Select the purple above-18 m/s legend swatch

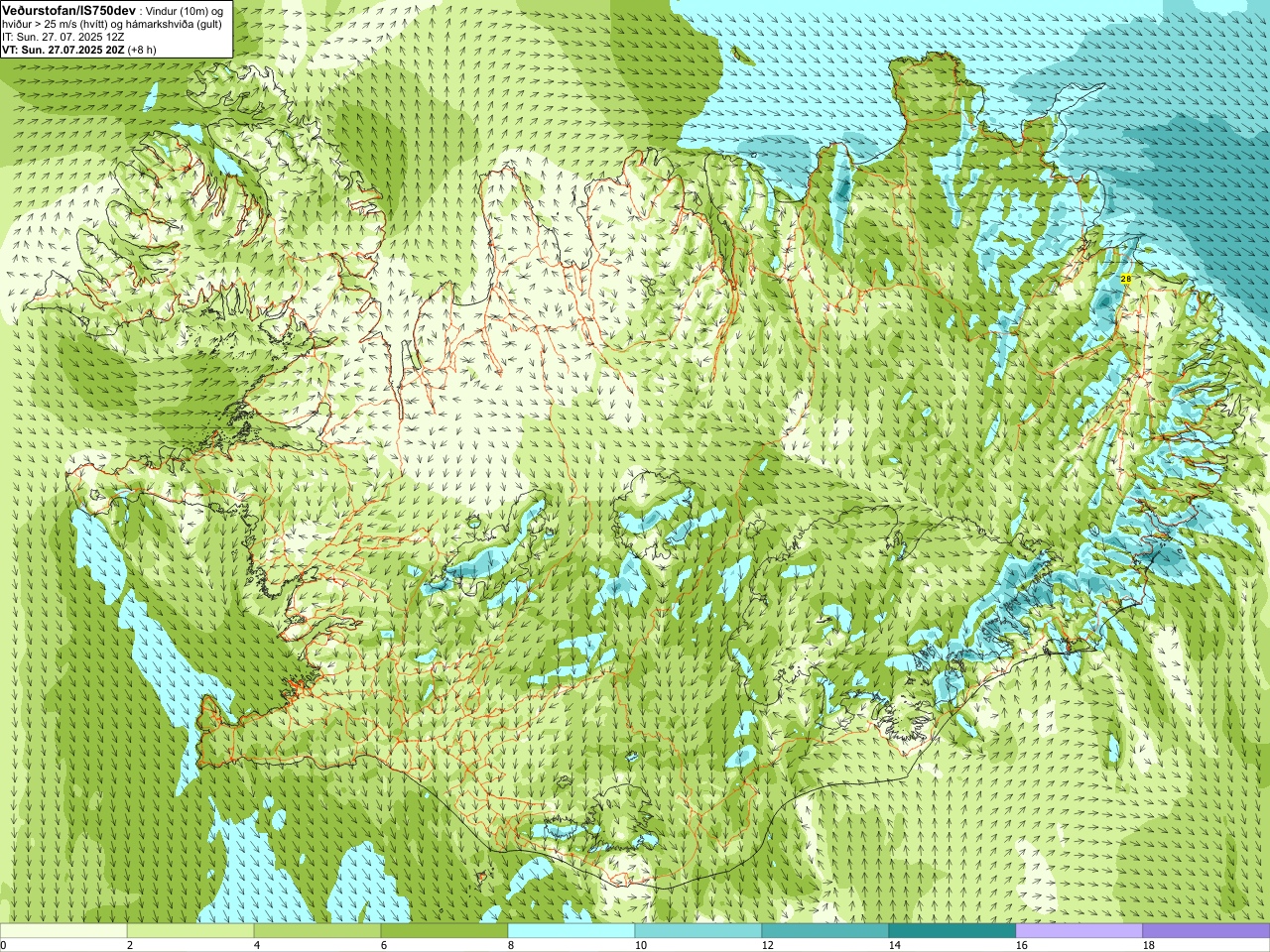point(1206,931)
